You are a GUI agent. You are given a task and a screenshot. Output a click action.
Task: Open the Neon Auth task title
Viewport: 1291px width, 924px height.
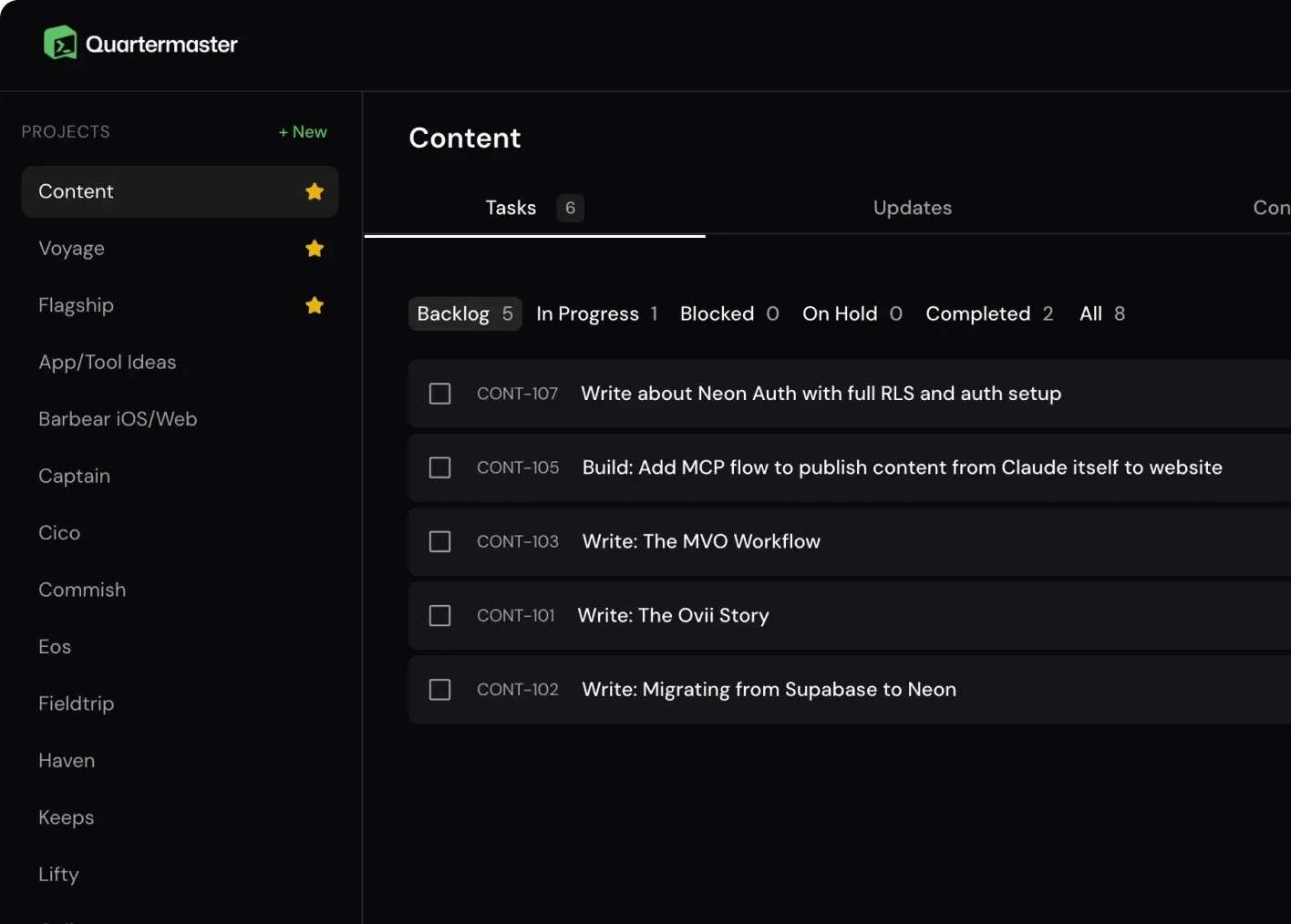coord(821,394)
